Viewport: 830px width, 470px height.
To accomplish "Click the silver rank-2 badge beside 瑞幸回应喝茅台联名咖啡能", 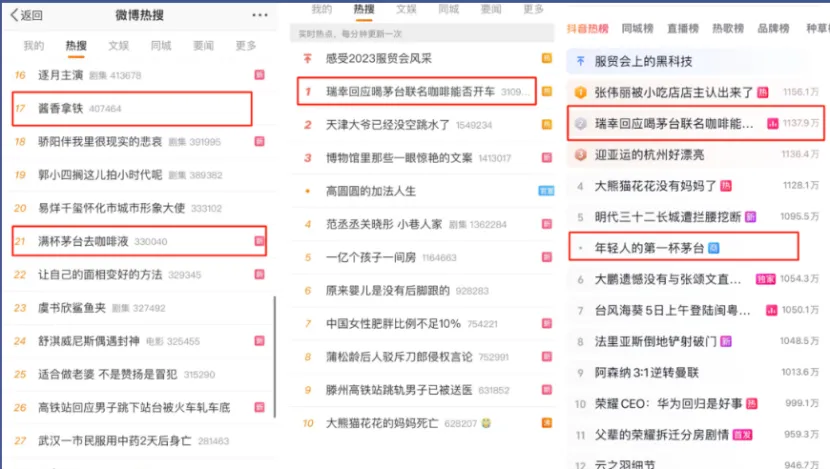I will coord(580,124).
